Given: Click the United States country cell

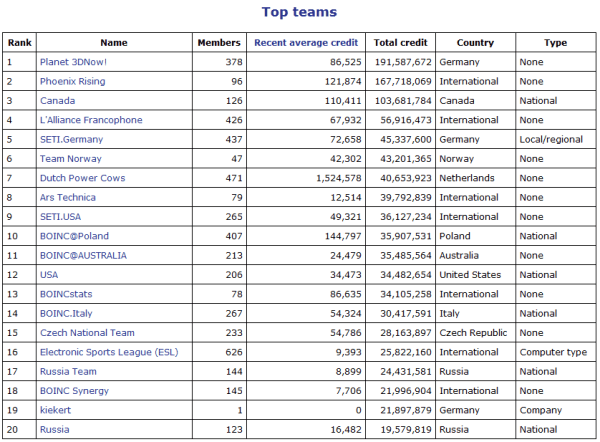Looking at the screenshot, I should 470,274.
